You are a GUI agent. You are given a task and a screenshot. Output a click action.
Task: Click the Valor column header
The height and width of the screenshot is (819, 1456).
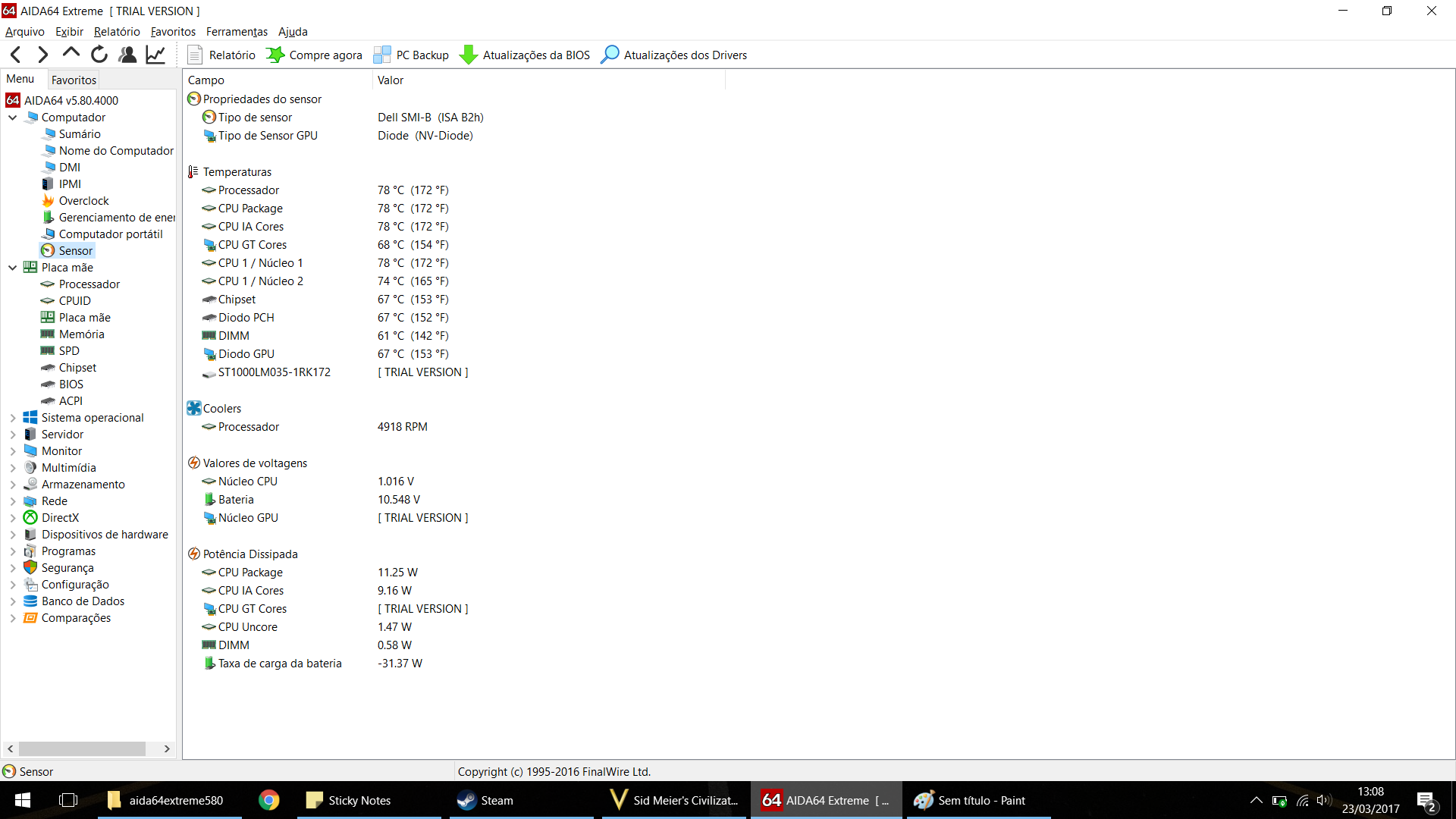pyautogui.click(x=549, y=80)
